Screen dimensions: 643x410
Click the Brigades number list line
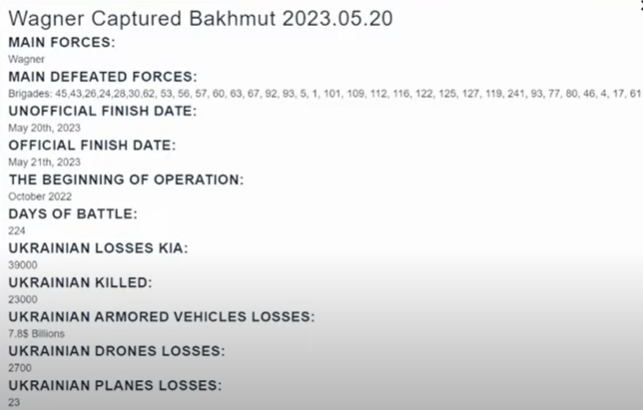tap(324, 94)
